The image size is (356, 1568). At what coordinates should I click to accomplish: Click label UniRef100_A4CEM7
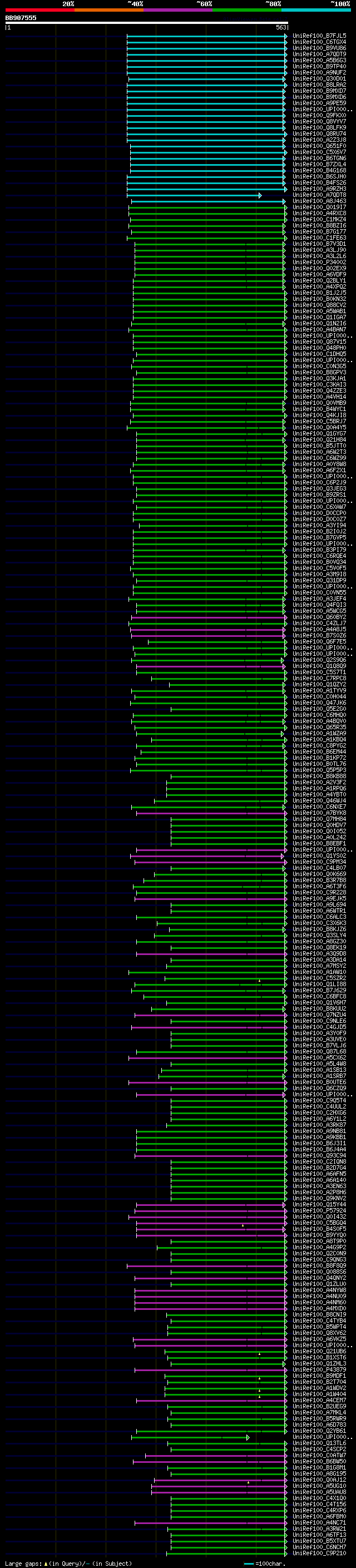tap(319, 1401)
